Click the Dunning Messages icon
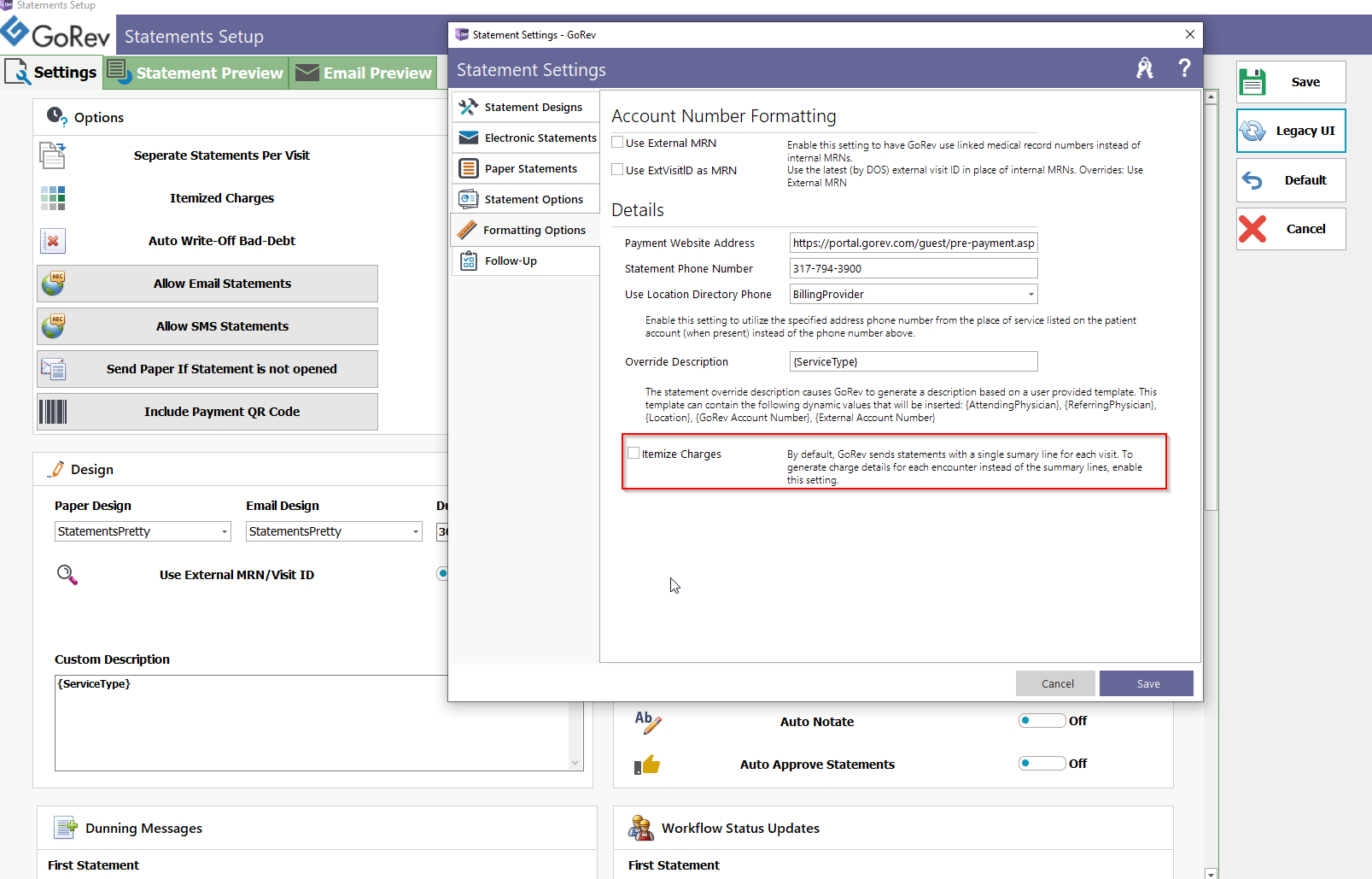Screen dimensions: 1372x879 66,828
